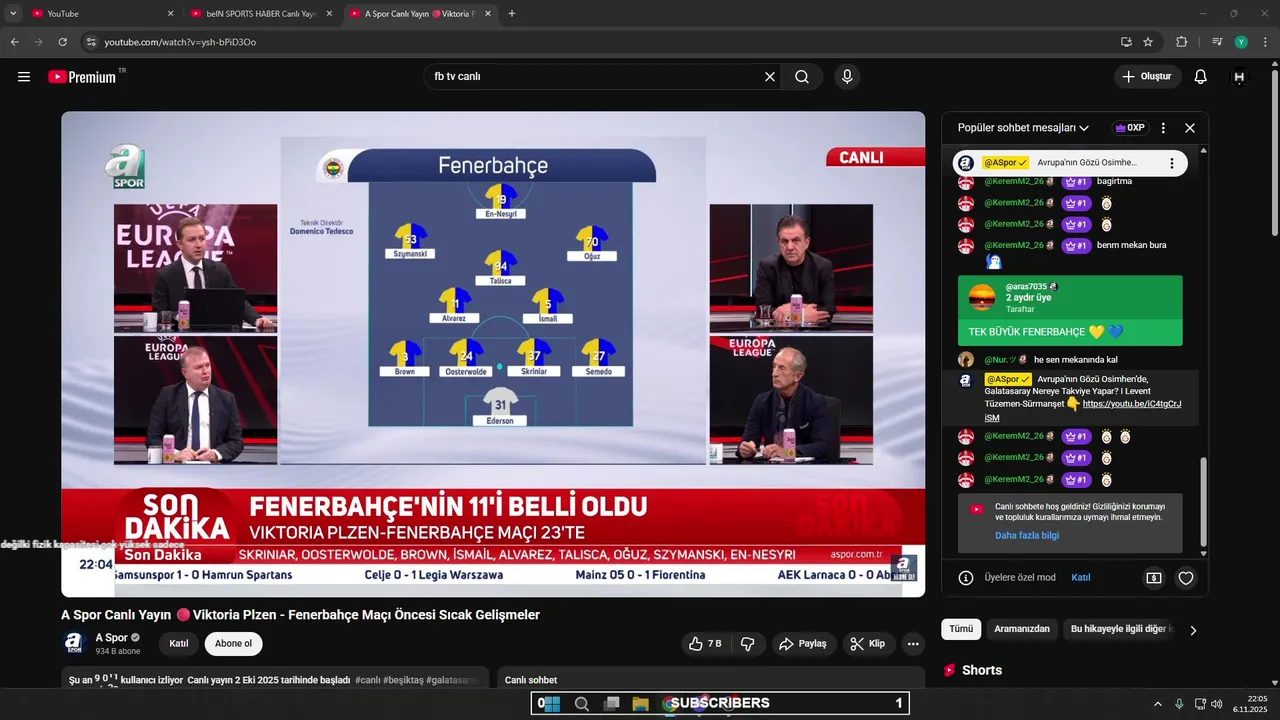Open A Spor channel avatar
The width and height of the screenshot is (1280, 720).
point(74,643)
